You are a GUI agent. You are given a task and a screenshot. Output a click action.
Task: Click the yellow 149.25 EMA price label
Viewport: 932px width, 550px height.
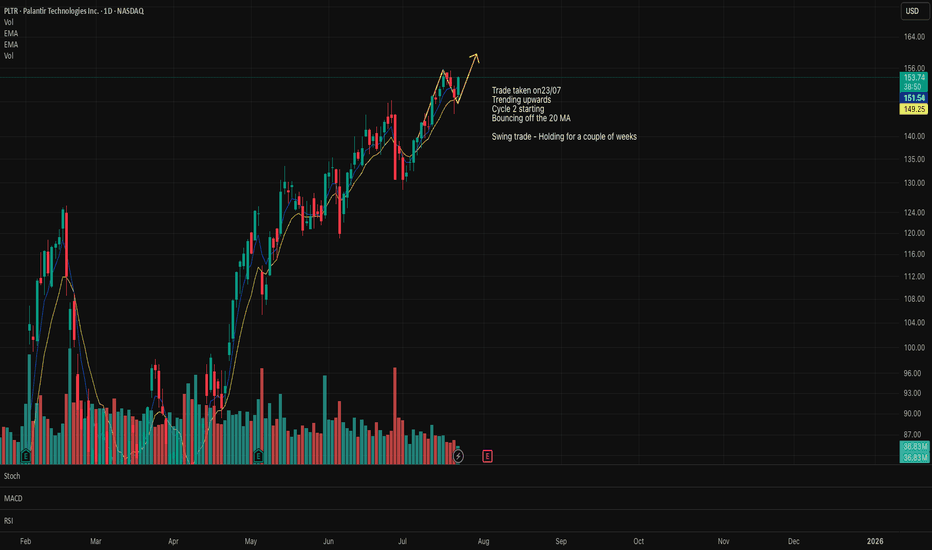click(x=914, y=109)
